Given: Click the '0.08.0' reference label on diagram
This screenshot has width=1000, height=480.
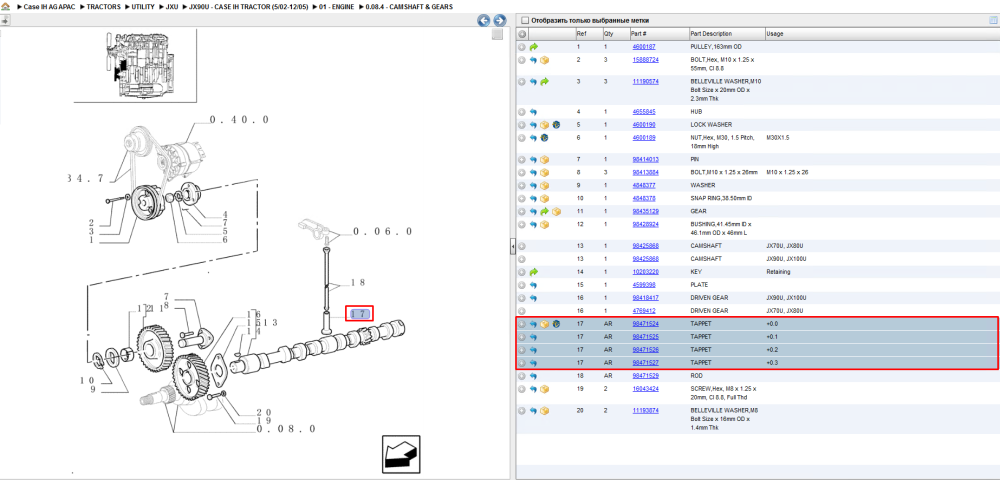Looking at the screenshot, I should (286, 429).
